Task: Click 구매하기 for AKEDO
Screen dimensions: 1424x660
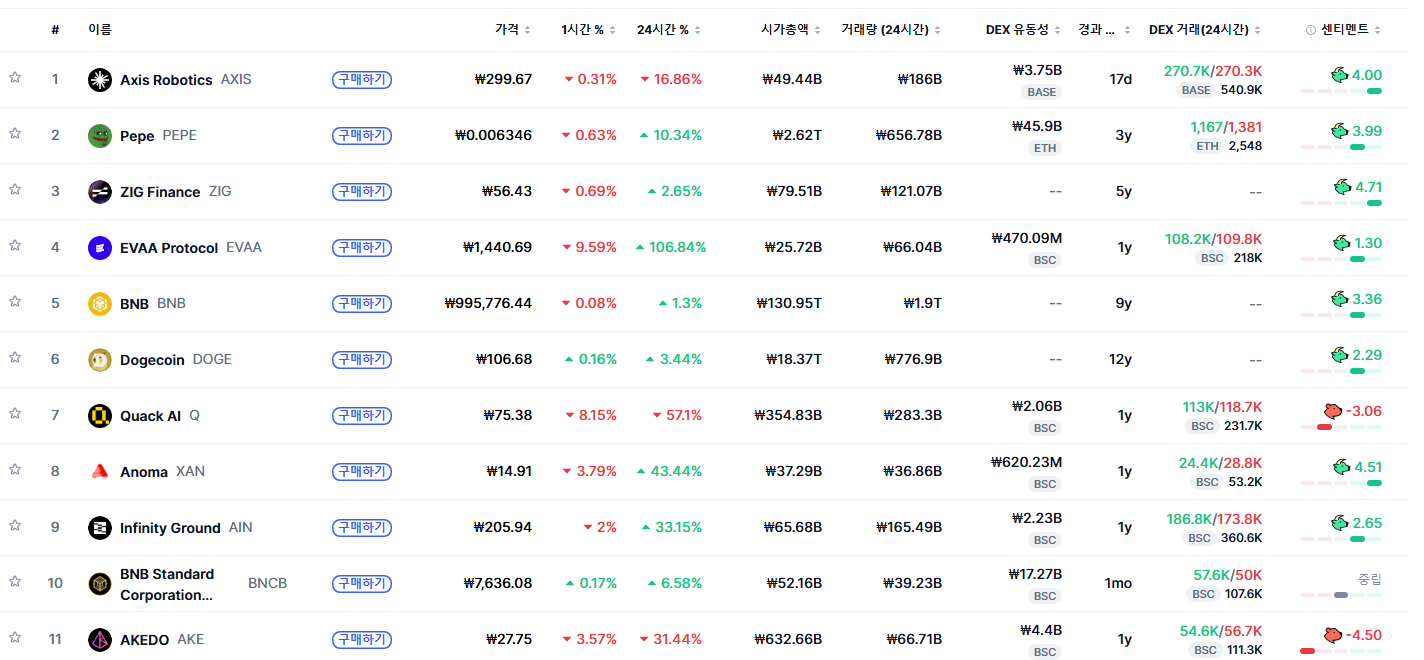Action: pyautogui.click(x=361, y=639)
